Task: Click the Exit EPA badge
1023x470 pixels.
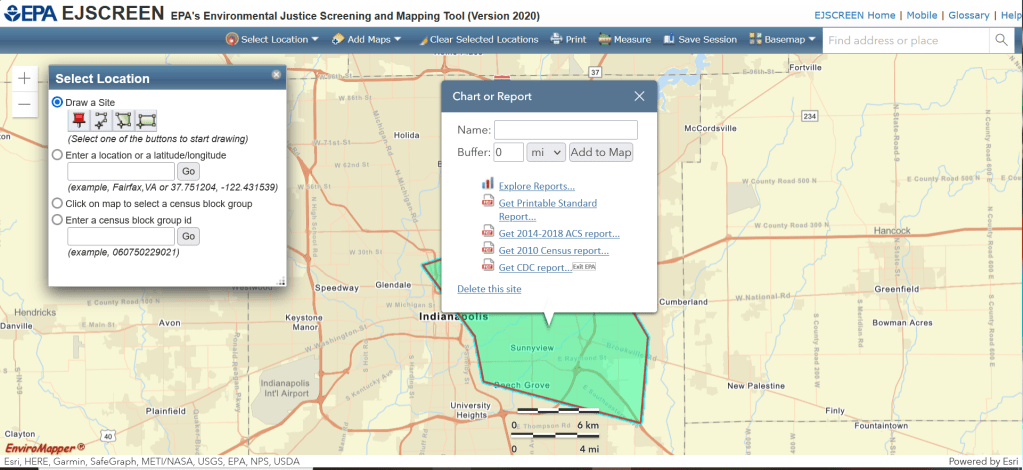Action: point(585,266)
